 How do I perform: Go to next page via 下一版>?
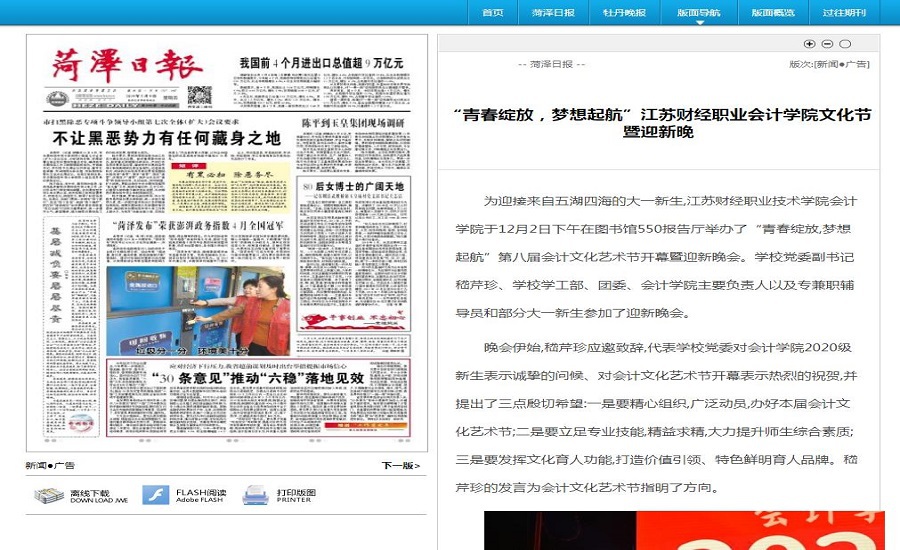(401, 466)
